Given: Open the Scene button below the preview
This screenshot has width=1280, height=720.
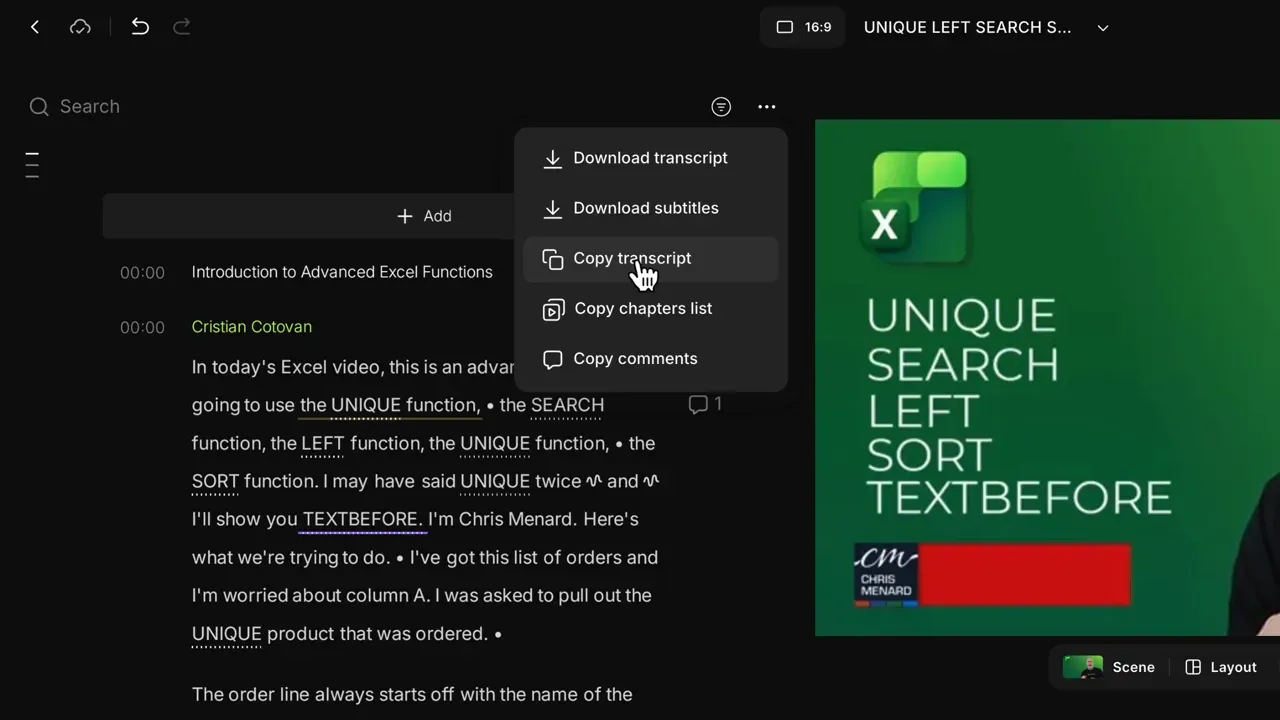Looking at the screenshot, I should 1109,667.
